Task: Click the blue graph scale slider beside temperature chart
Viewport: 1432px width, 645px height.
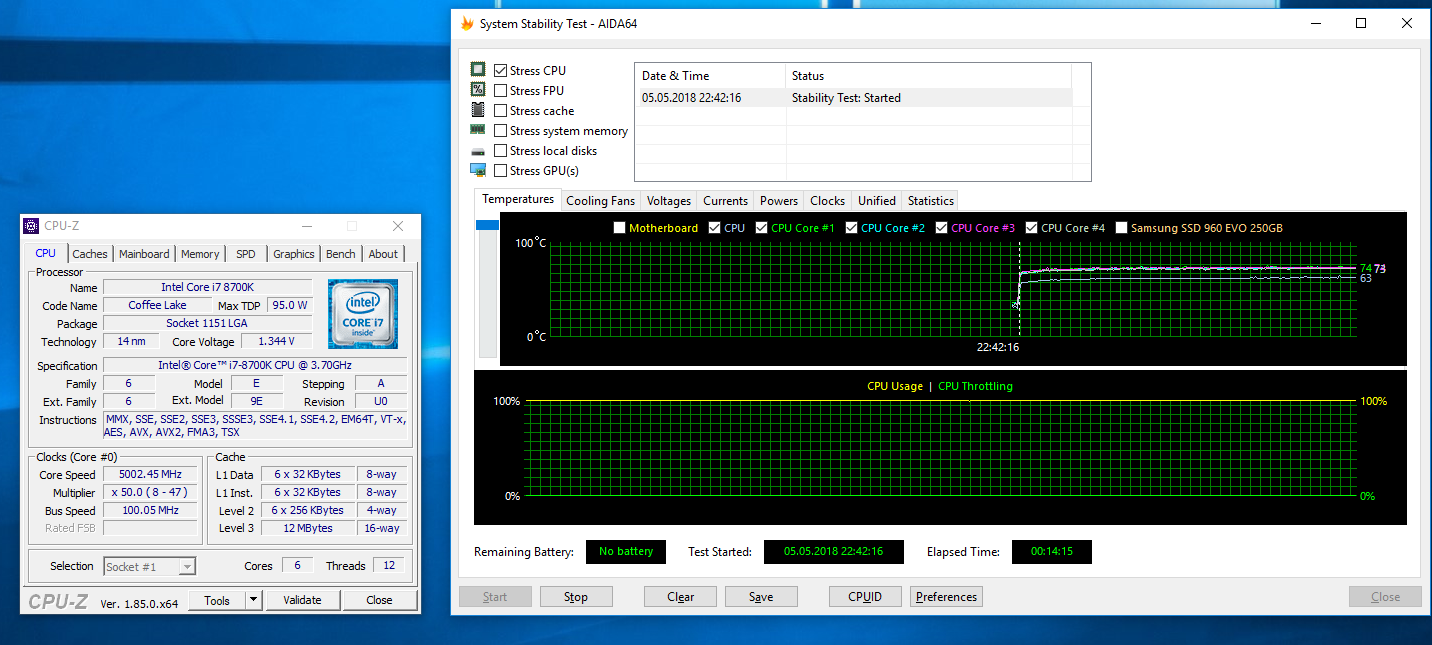Action: click(x=487, y=226)
